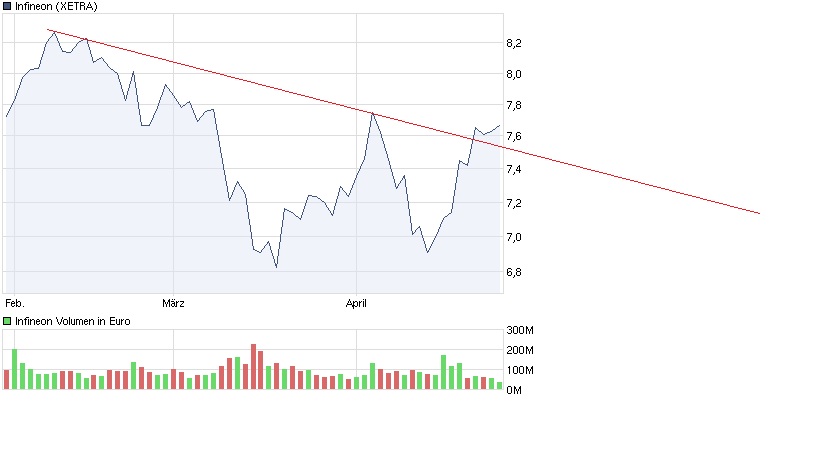
Task: Click the 6,8 price axis label
Action: (513, 271)
